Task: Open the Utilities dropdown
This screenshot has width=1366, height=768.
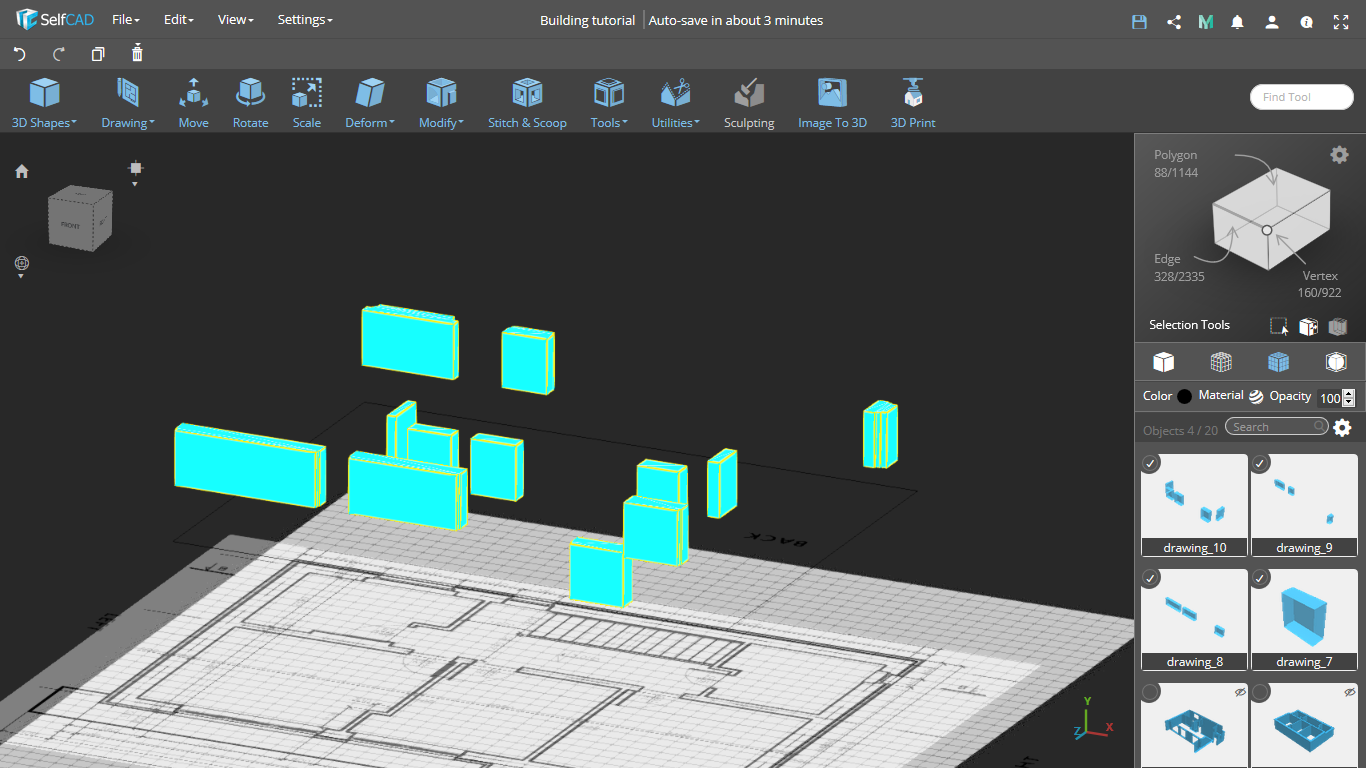Action: [x=676, y=103]
